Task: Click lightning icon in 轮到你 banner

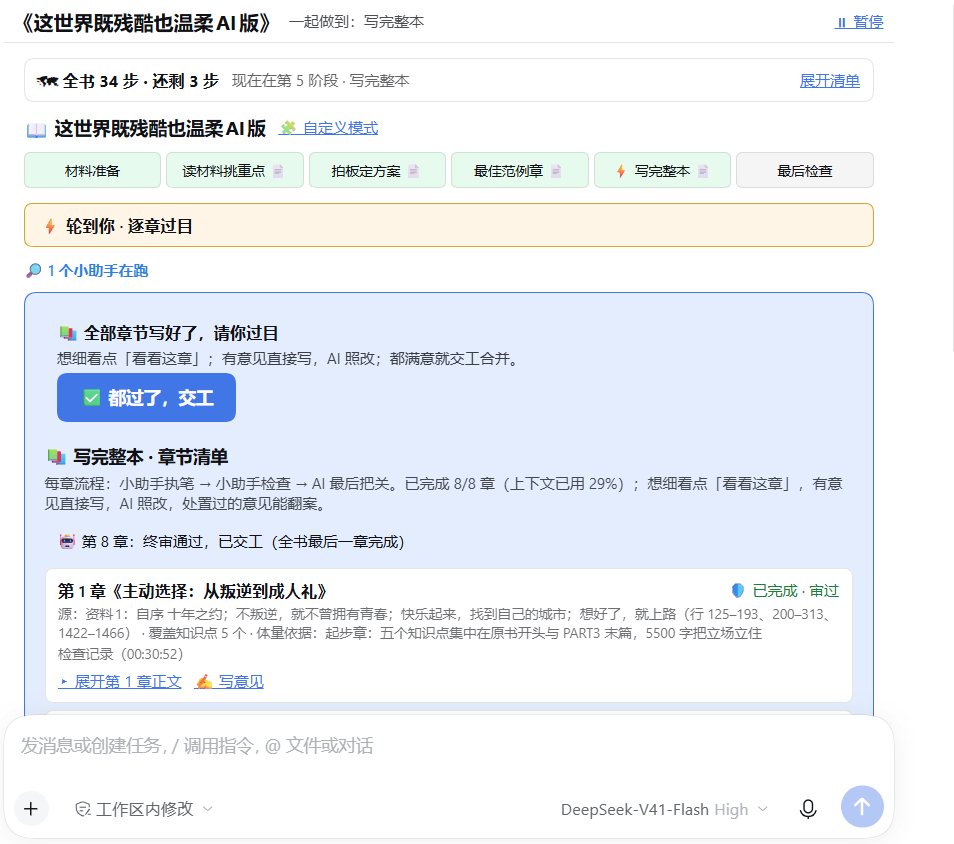Action: pos(50,226)
